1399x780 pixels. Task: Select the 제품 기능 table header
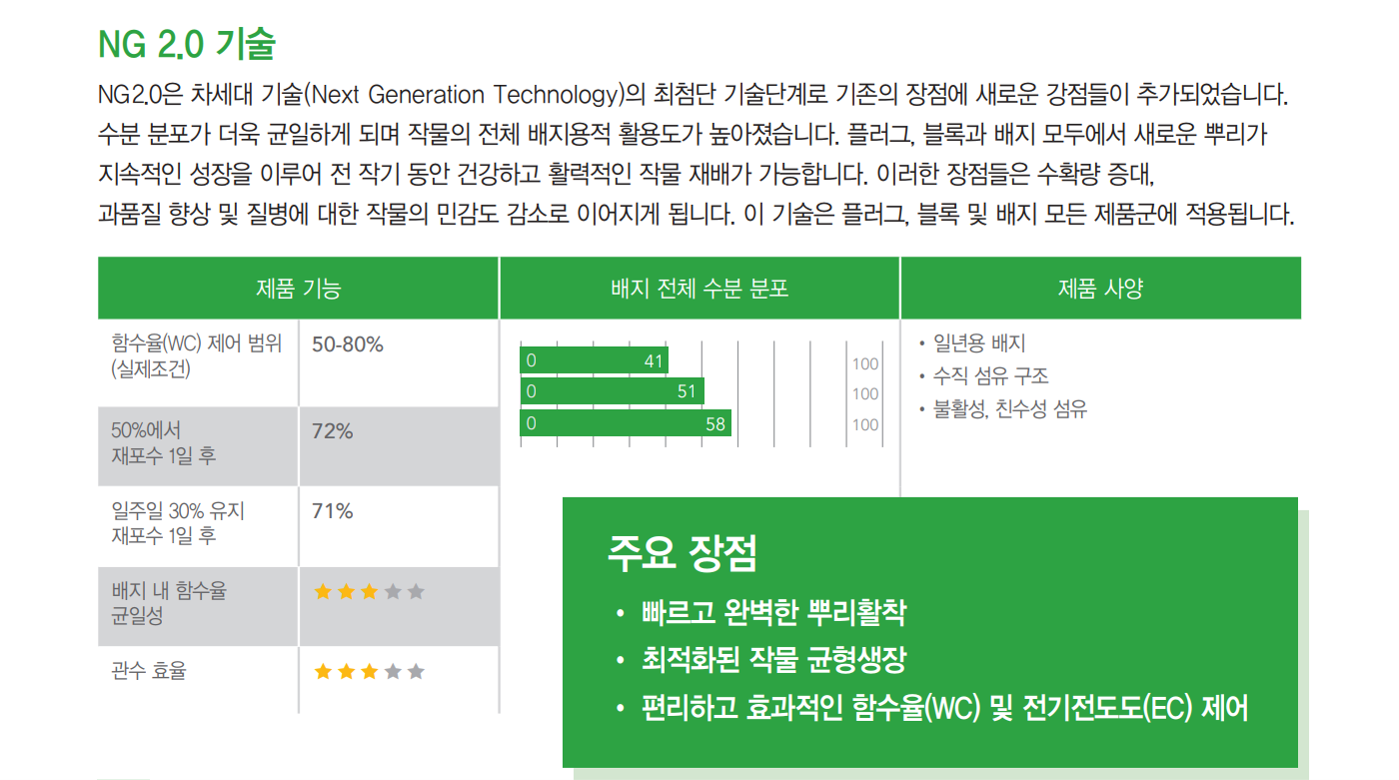[x=298, y=289]
